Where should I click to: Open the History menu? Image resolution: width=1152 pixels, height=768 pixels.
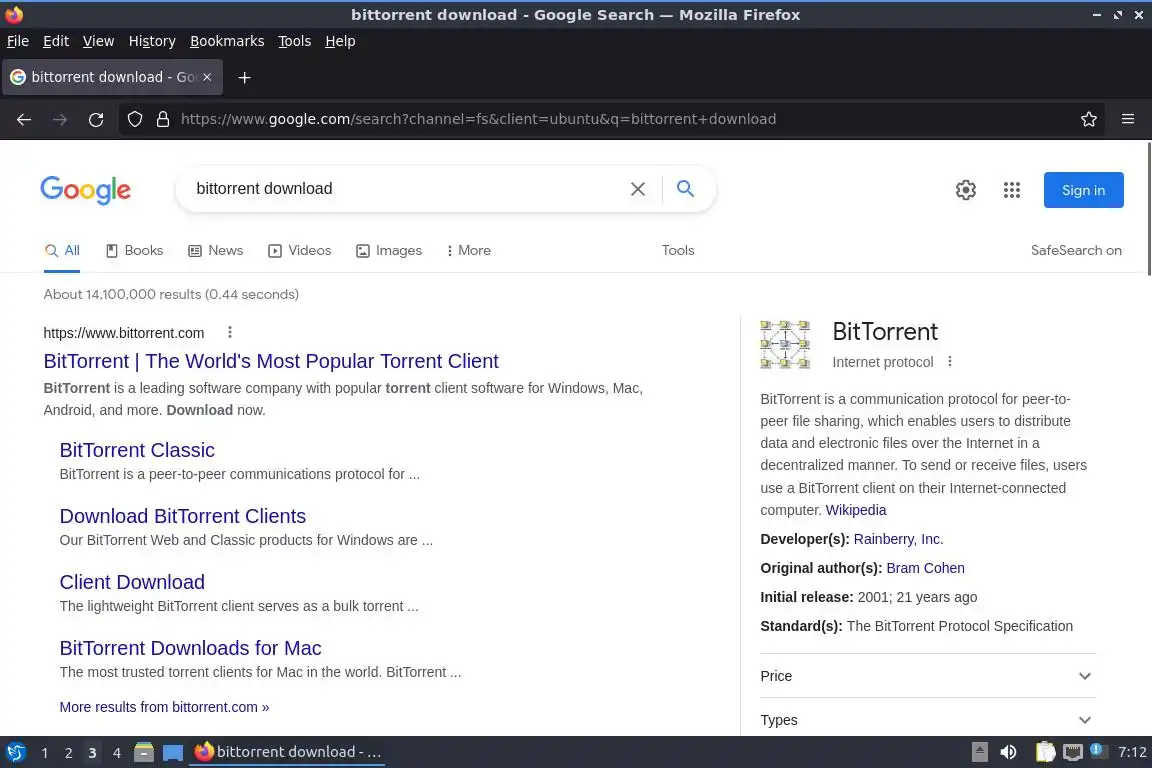point(152,41)
